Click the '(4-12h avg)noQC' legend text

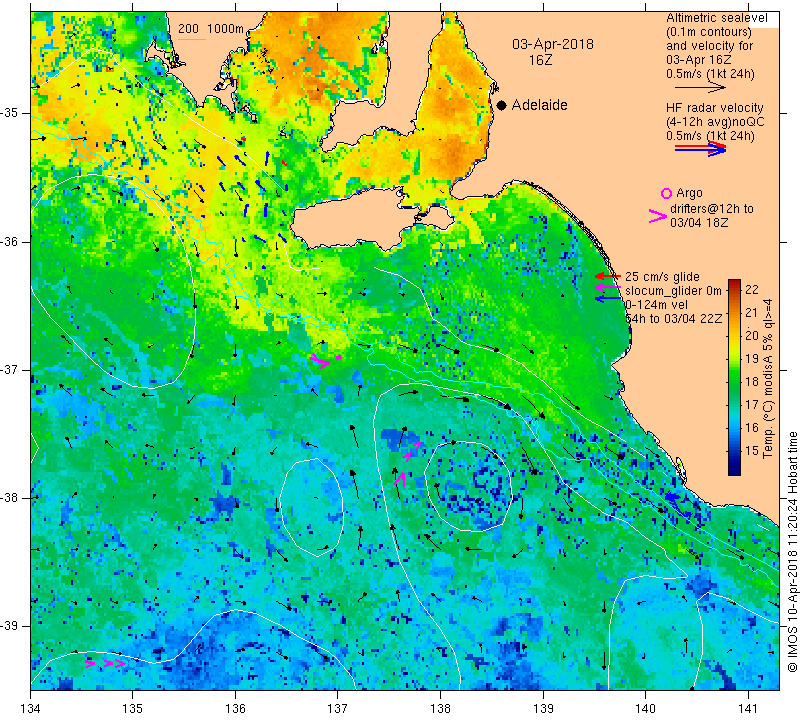(x=715, y=122)
